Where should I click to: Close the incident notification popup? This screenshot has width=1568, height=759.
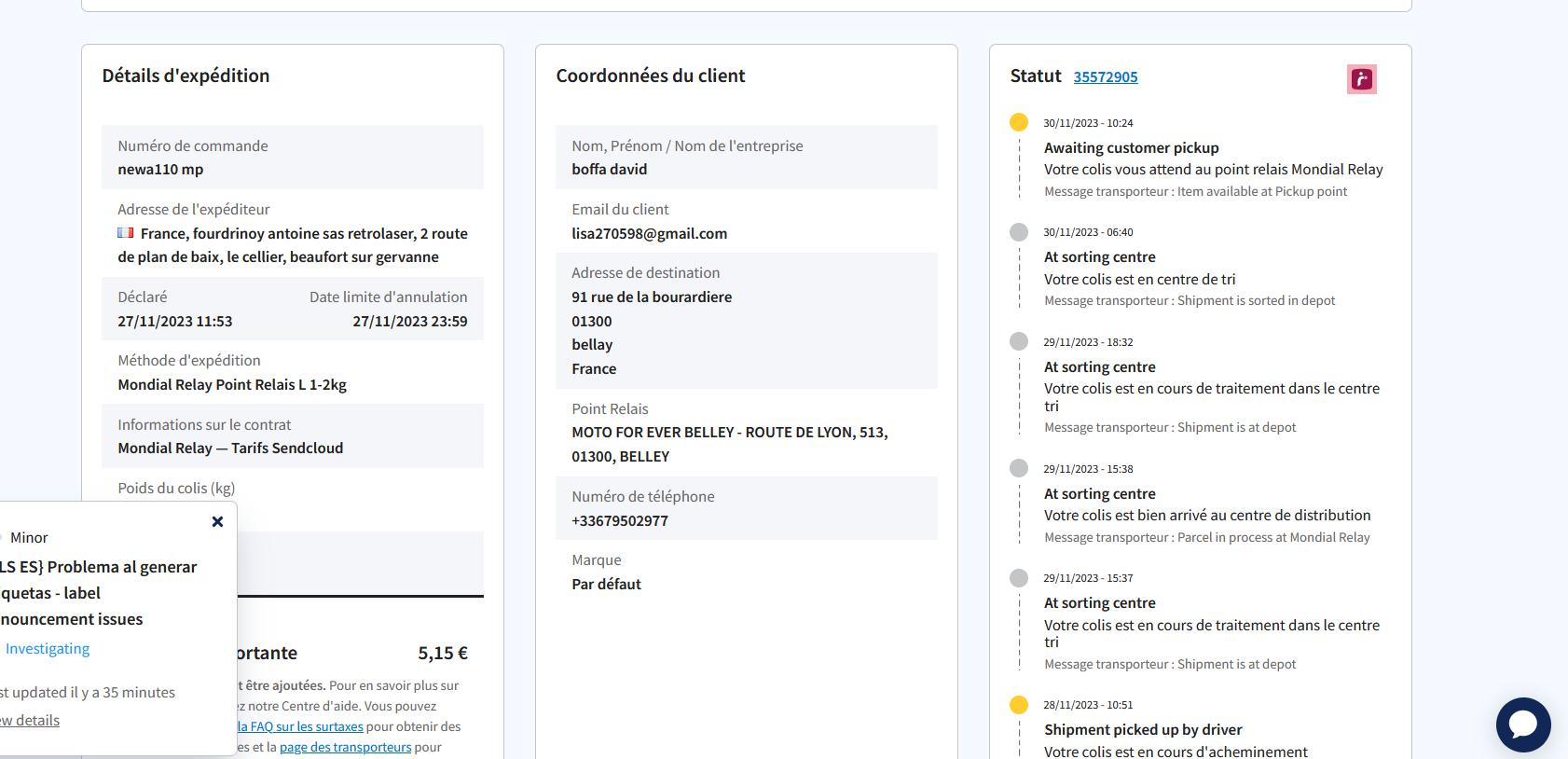[217, 522]
